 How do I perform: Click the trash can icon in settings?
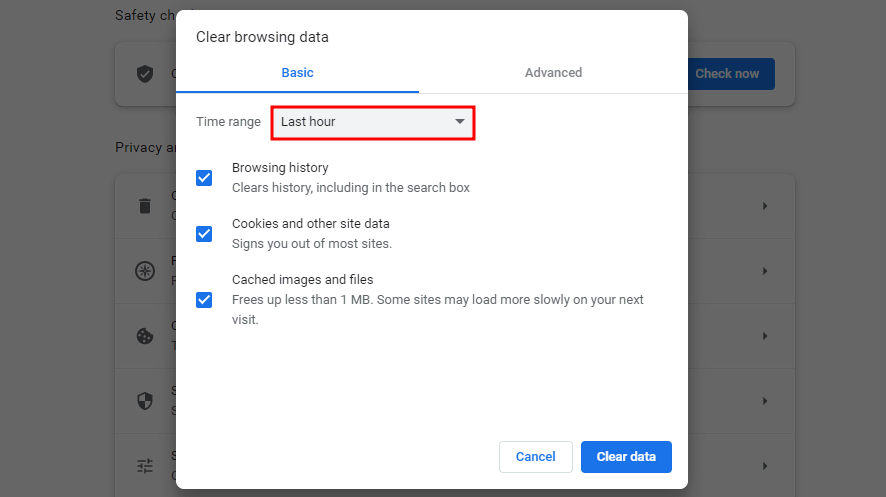point(145,206)
